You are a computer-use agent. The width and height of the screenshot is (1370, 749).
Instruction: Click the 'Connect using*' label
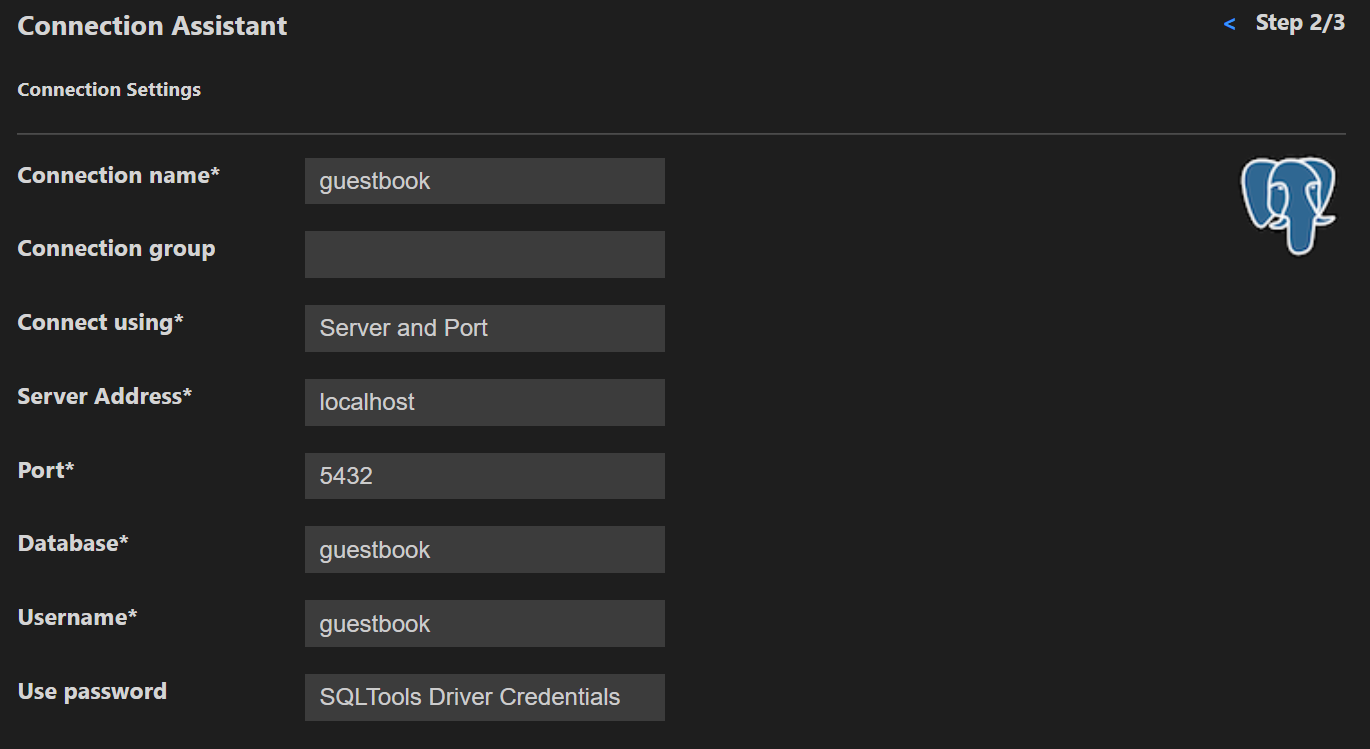(x=100, y=322)
